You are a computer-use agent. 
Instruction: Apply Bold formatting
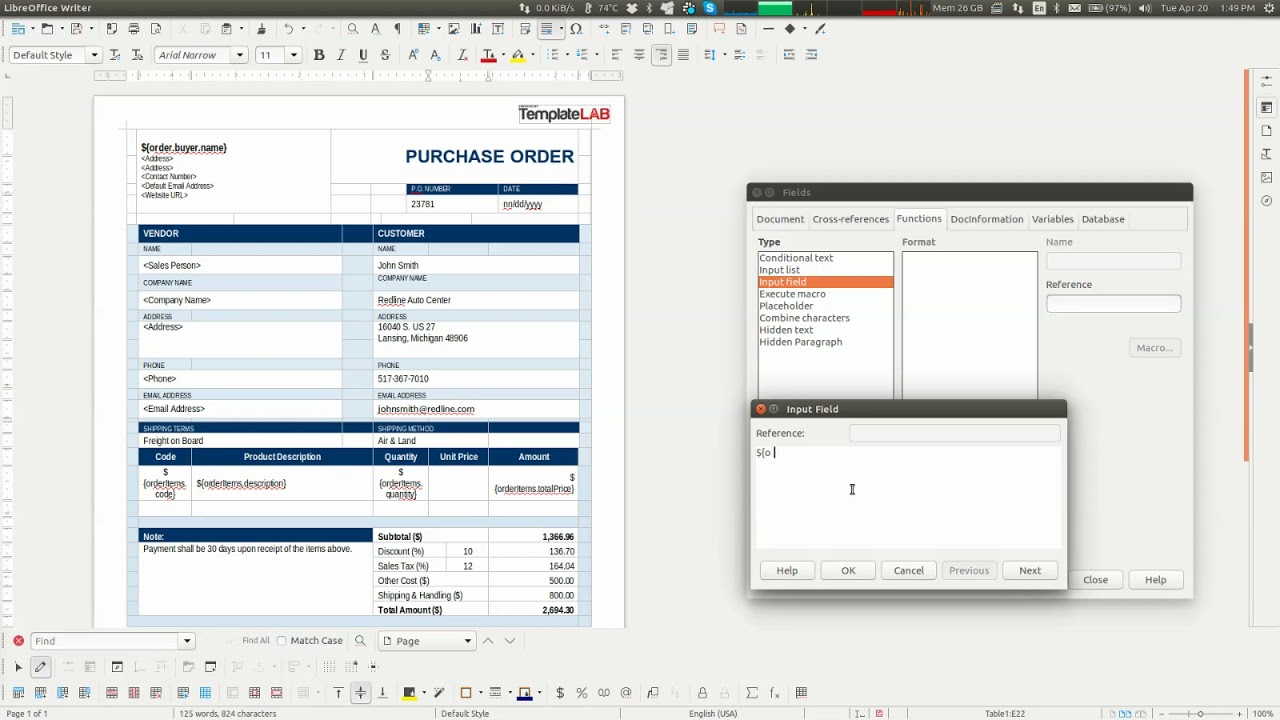tap(319, 55)
